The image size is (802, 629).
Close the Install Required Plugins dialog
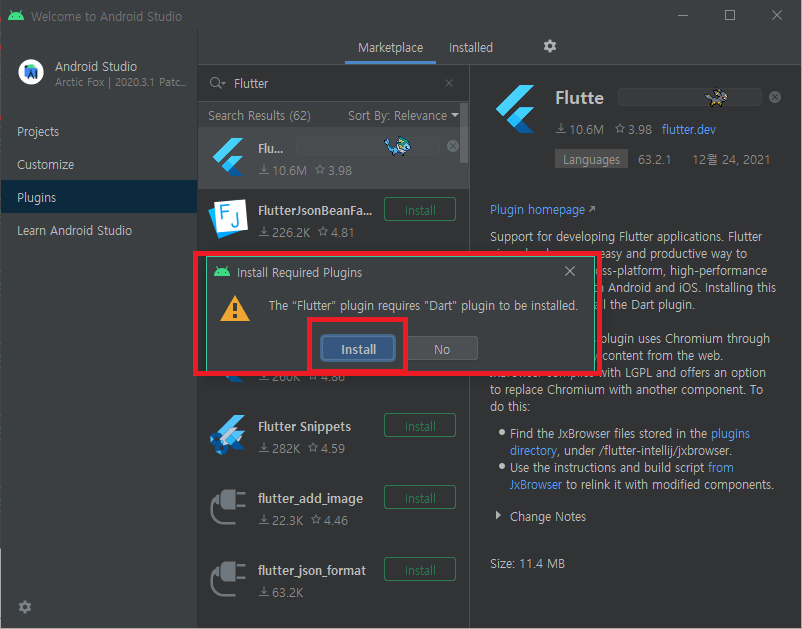(570, 271)
